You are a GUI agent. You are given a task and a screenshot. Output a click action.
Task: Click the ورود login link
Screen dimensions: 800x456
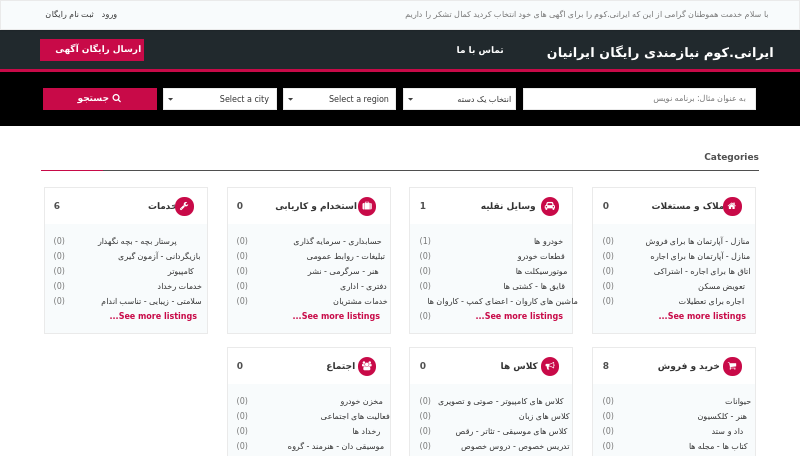pos(109,15)
